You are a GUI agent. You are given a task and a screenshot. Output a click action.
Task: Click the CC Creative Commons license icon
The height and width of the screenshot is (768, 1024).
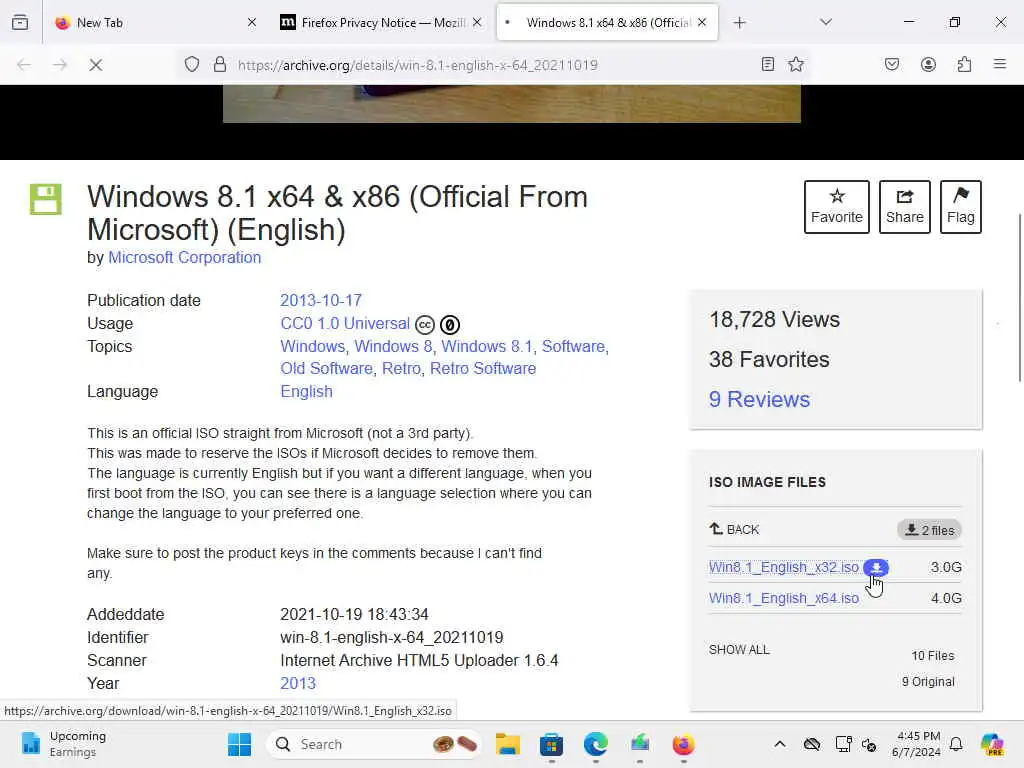(424, 325)
